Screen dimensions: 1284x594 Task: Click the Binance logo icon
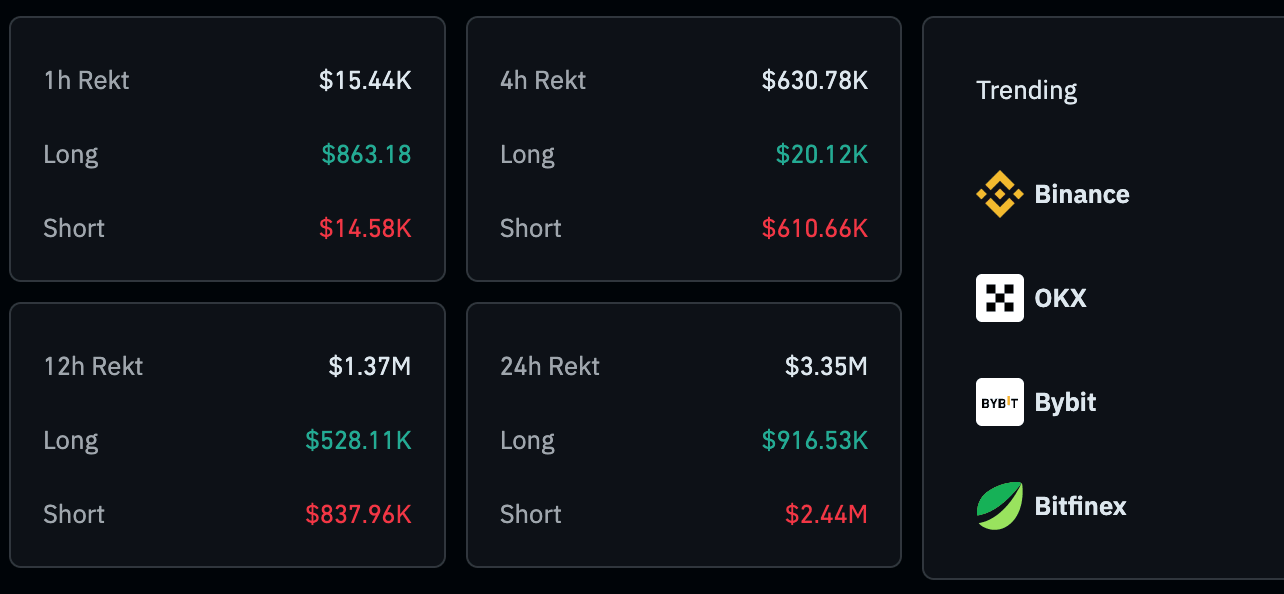coord(999,194)
